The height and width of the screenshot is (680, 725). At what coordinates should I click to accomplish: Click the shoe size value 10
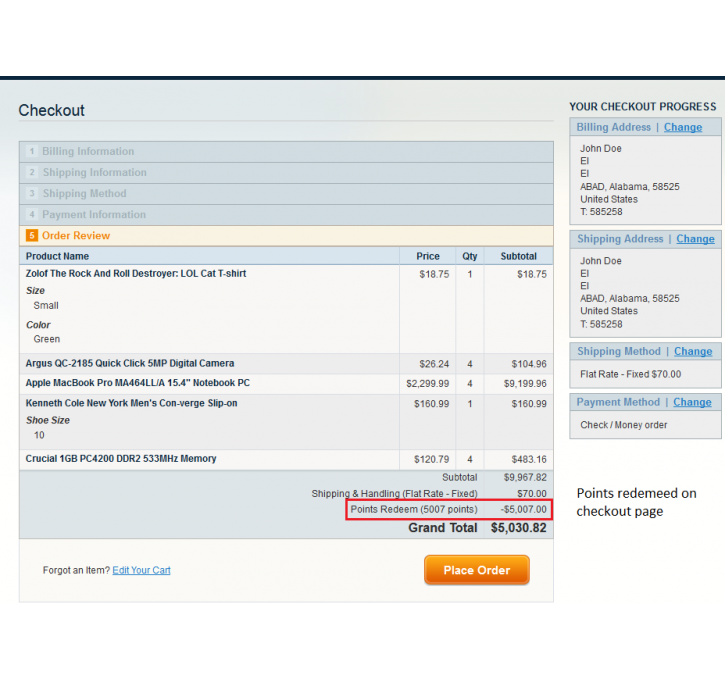[39, 435]
